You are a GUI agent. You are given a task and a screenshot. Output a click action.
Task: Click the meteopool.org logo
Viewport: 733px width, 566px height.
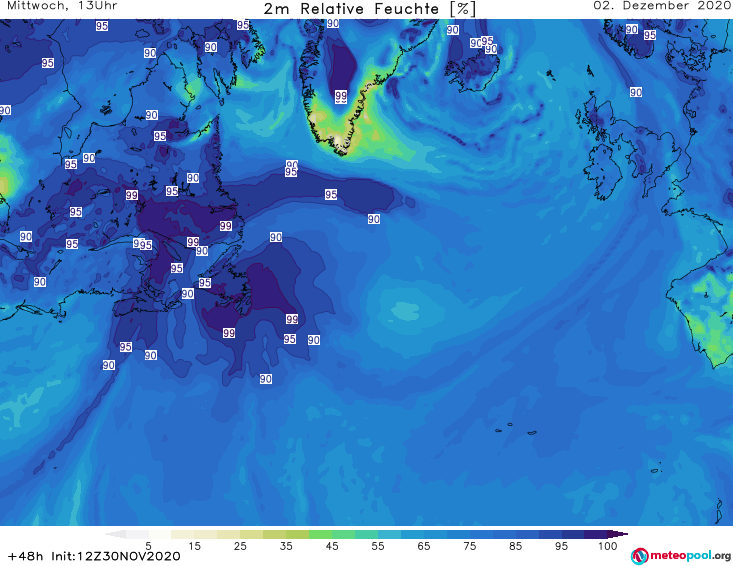[x=681, y=556]
